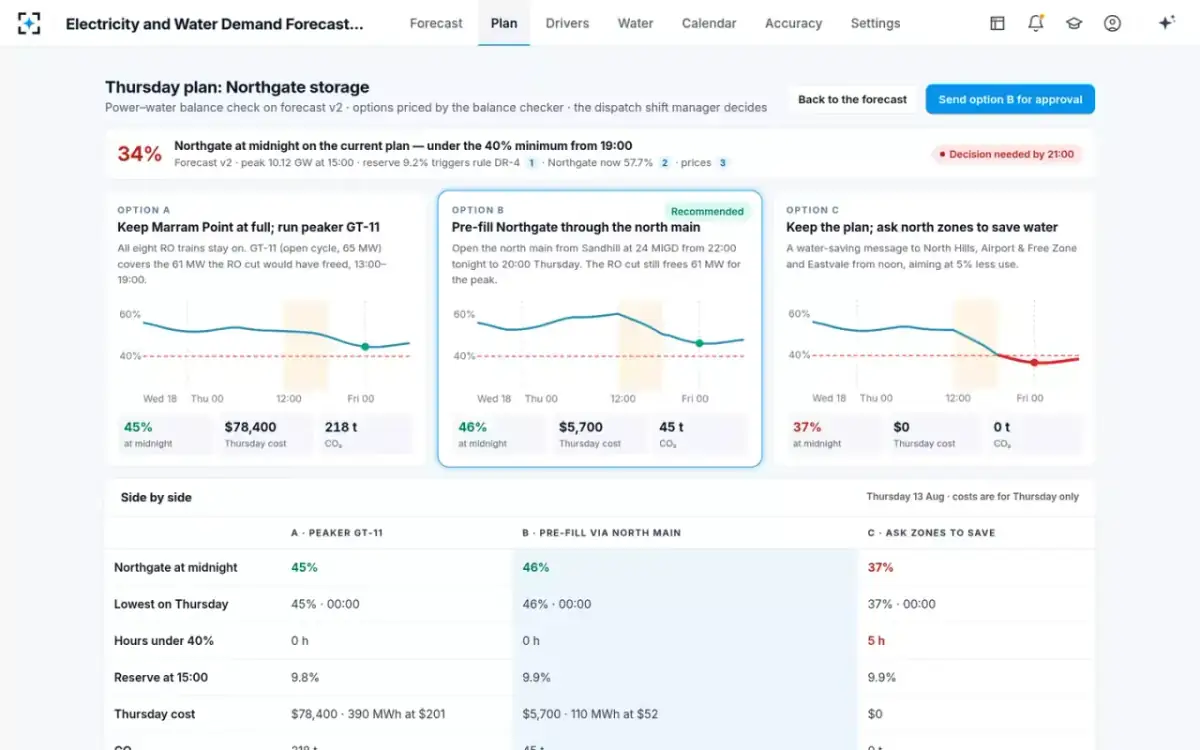Click the midnight marker on Option A chart

[x=365, y=347]
